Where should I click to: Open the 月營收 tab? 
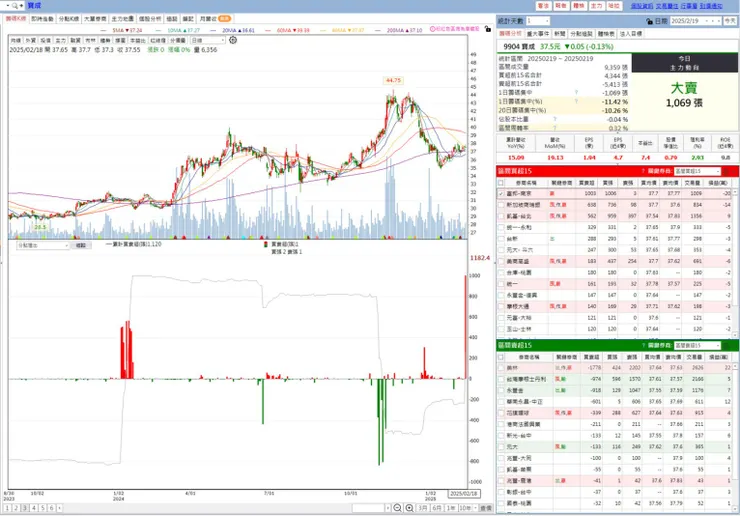point(214,18)
